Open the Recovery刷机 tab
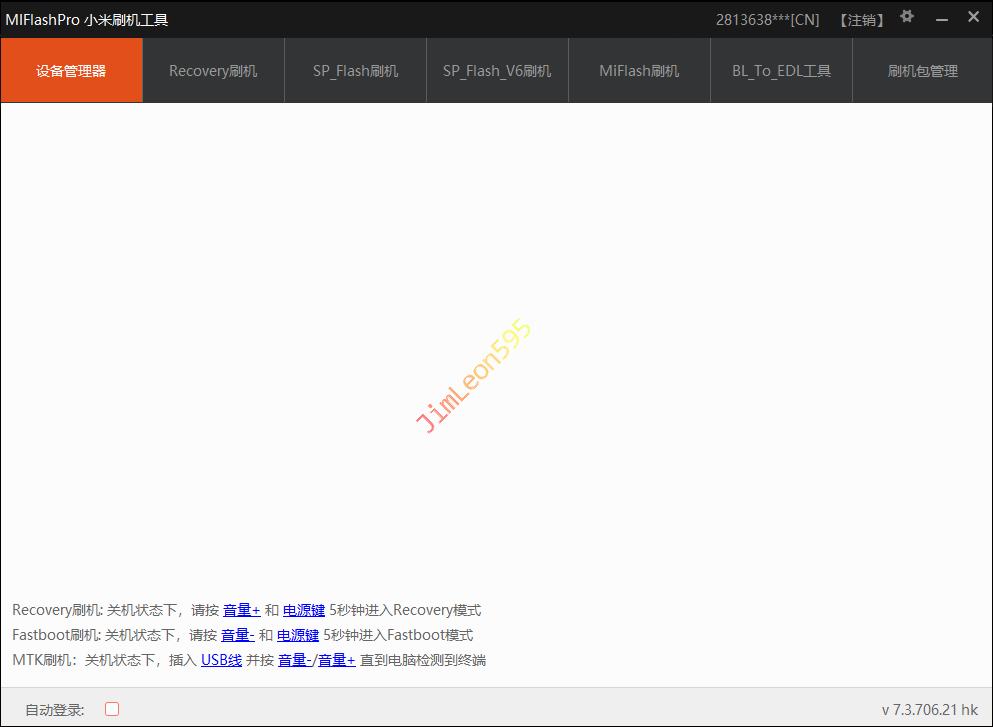993x727 pixels. coord(213,71)
